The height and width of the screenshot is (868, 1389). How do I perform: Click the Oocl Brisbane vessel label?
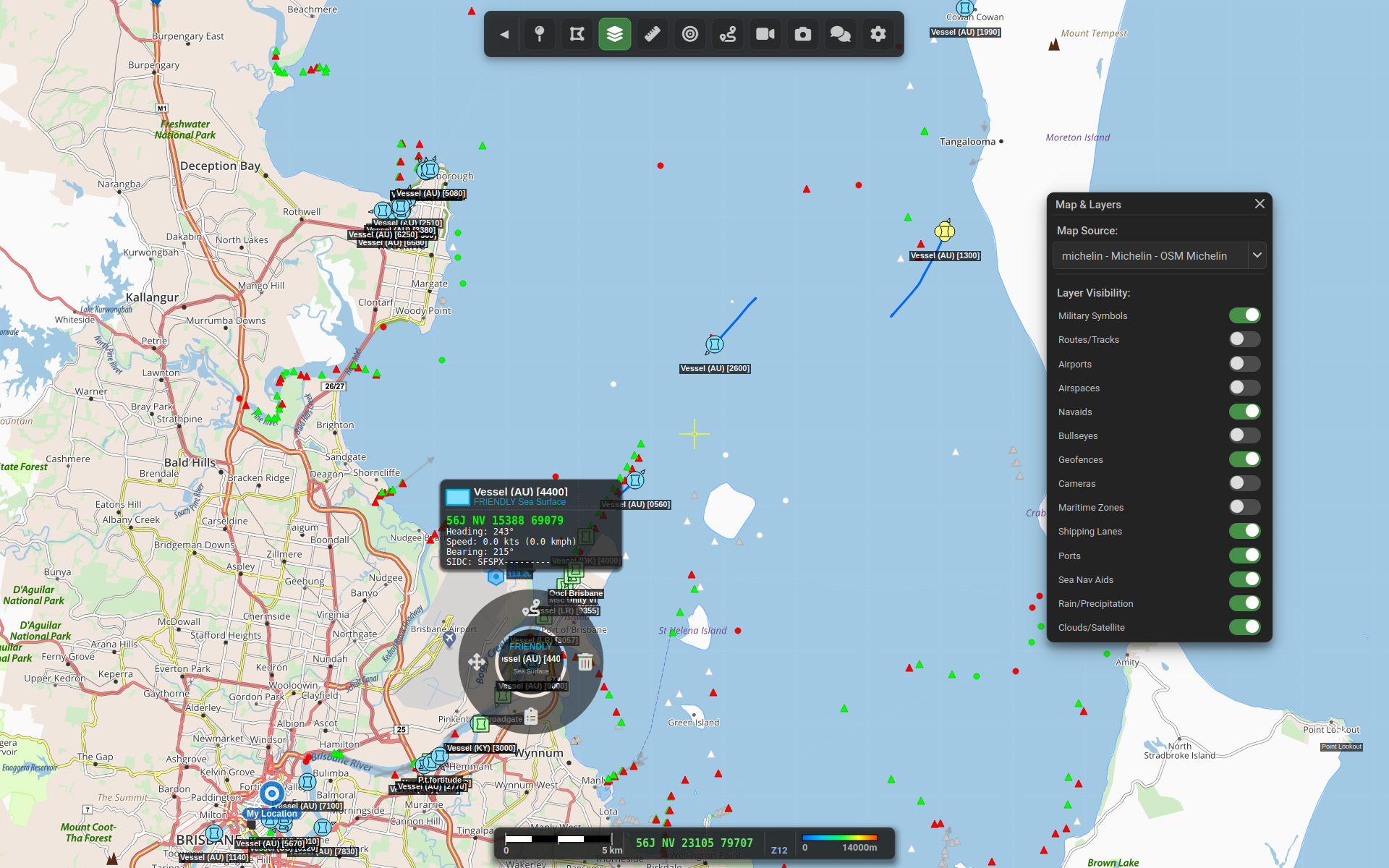[576, 593]
